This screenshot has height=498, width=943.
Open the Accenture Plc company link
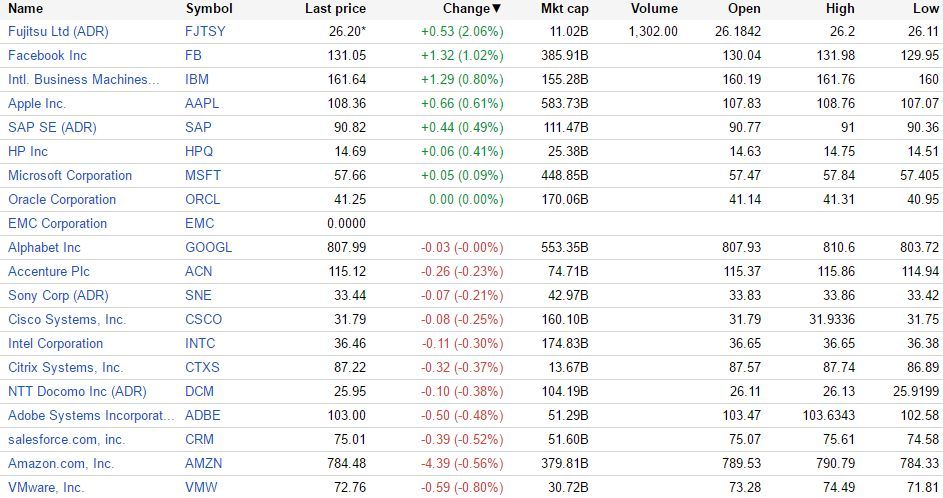[x=49, y=271]
